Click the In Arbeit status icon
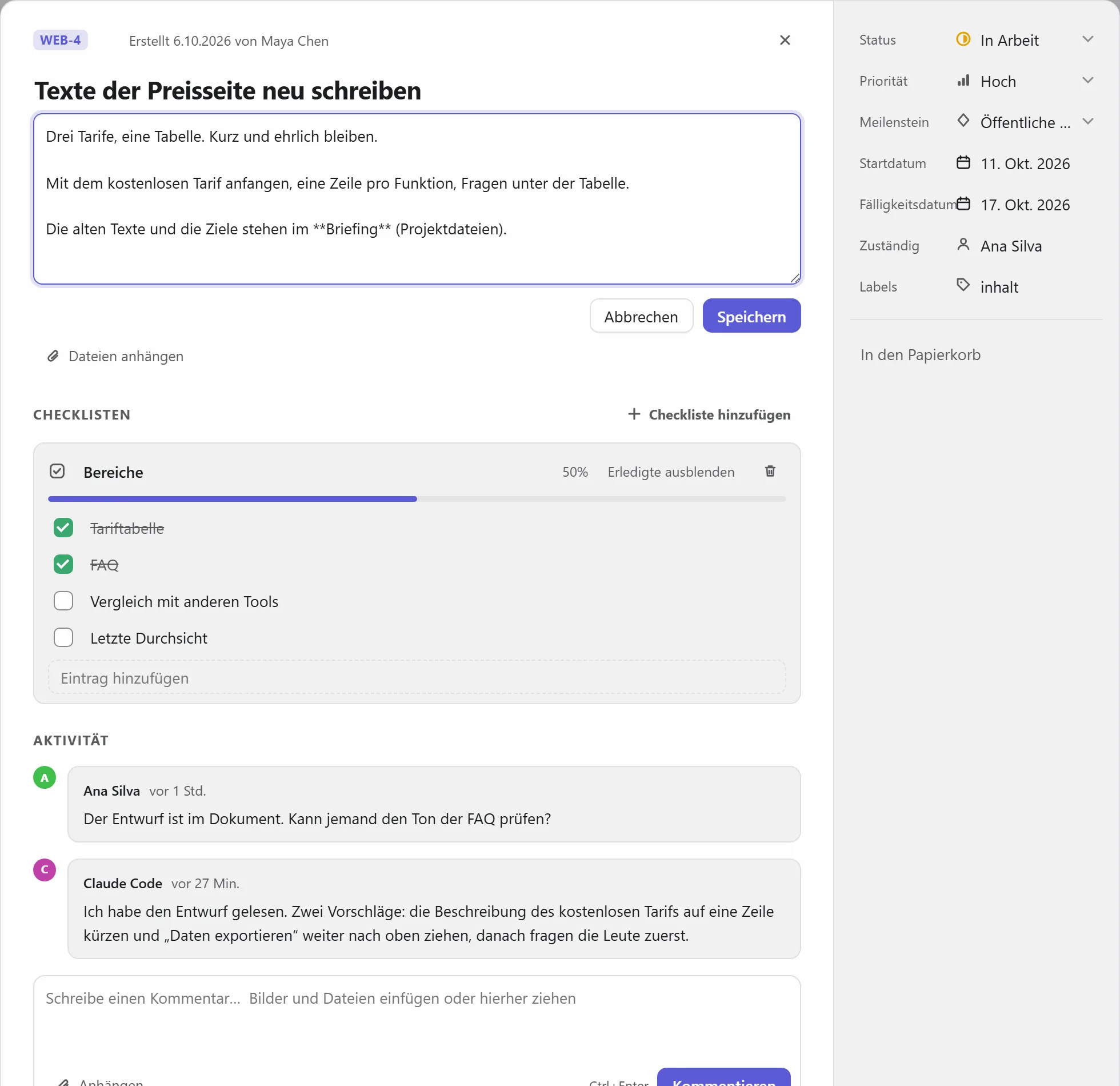The image size is (1120, 1086). pos(963,39)
